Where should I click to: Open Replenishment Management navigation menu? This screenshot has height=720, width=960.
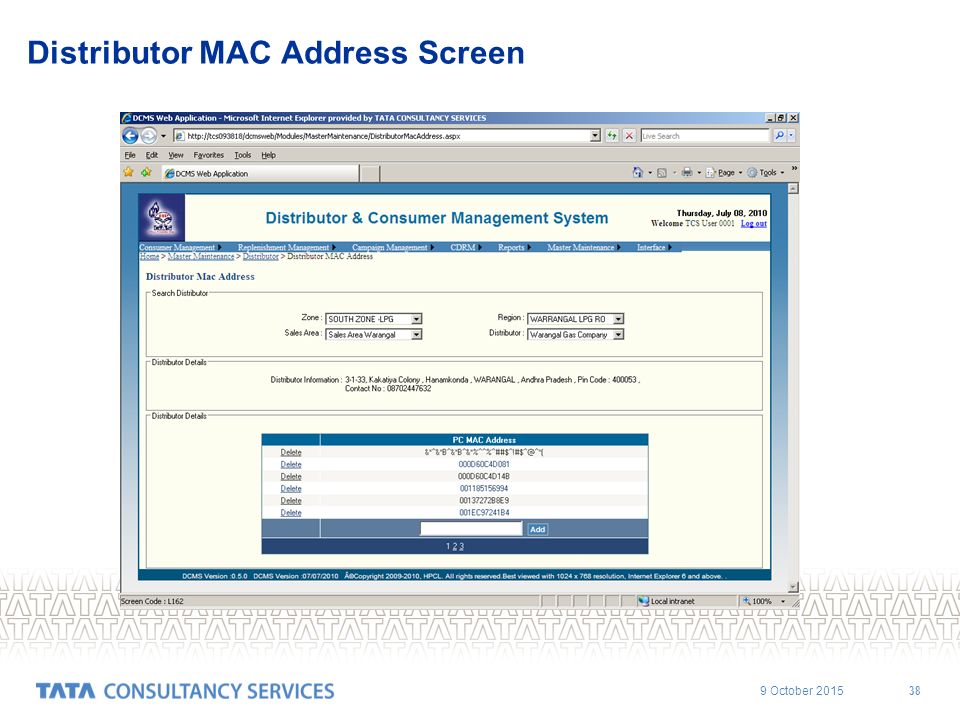287,247
